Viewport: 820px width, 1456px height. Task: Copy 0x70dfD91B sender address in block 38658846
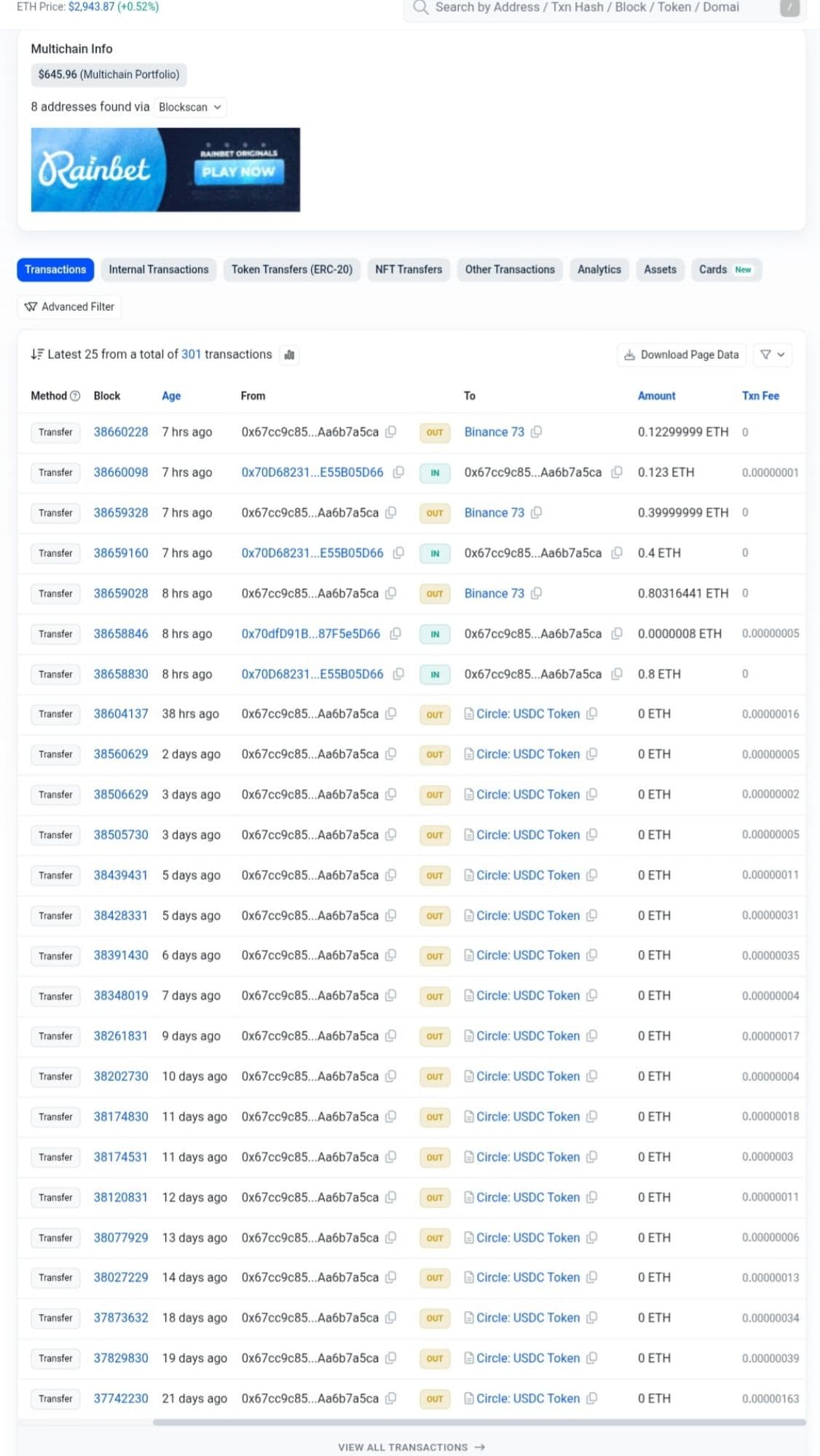pyautogui.click(x=395, y=633)
